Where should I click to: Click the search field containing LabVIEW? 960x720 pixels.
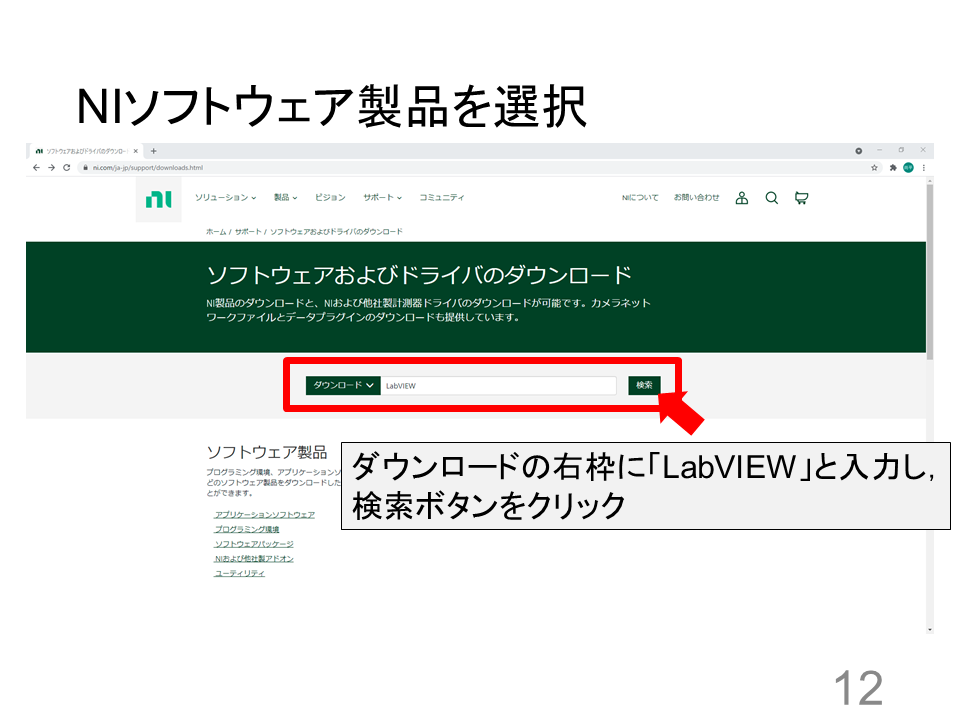point(498,386)
